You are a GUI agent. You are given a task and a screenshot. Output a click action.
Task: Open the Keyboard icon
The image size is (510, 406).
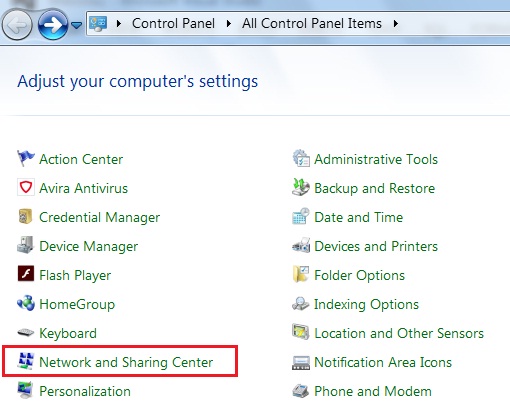coord(26,332)
